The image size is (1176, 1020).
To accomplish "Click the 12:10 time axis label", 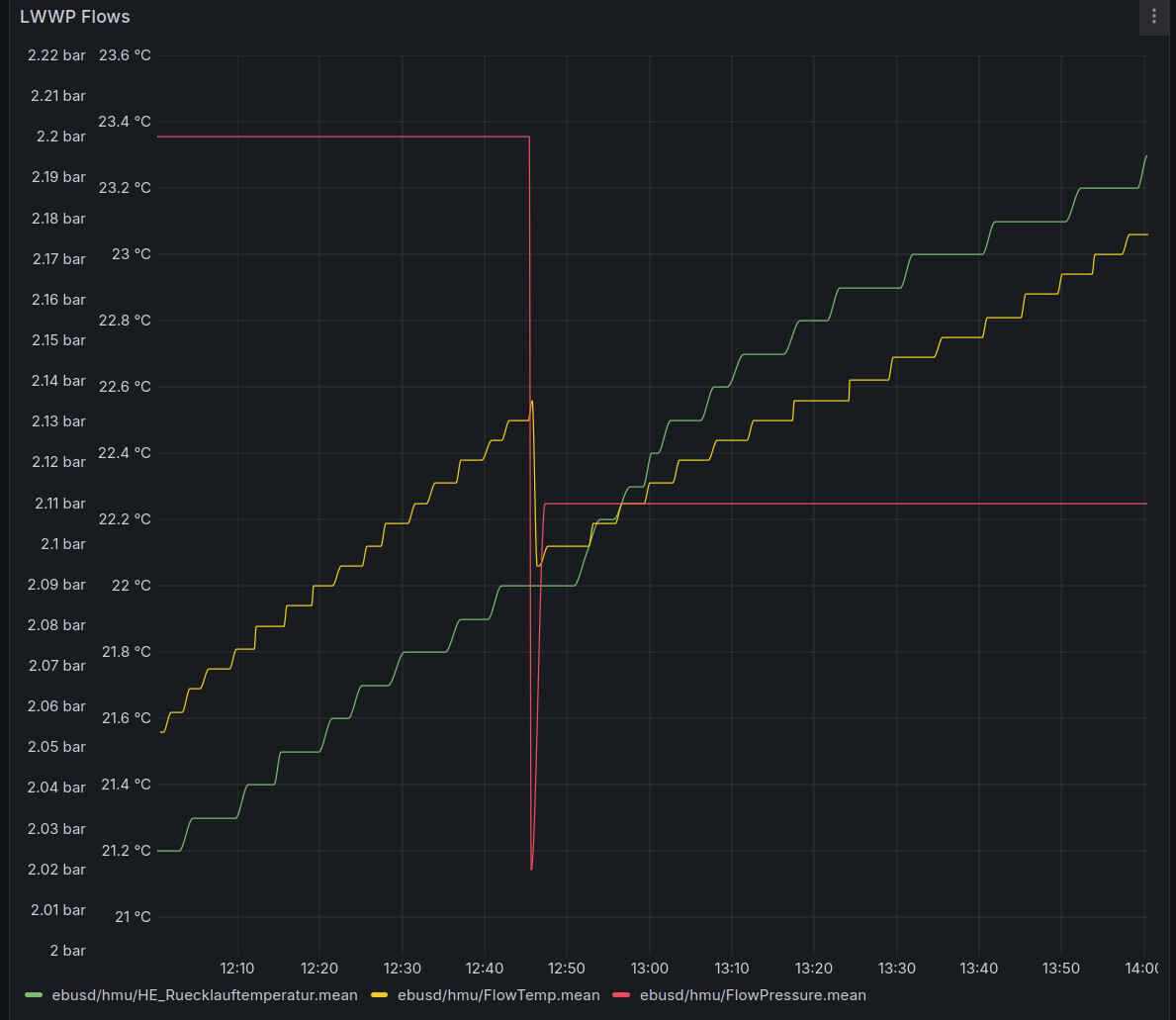I will pyautogui.click(x=237, y=968).
